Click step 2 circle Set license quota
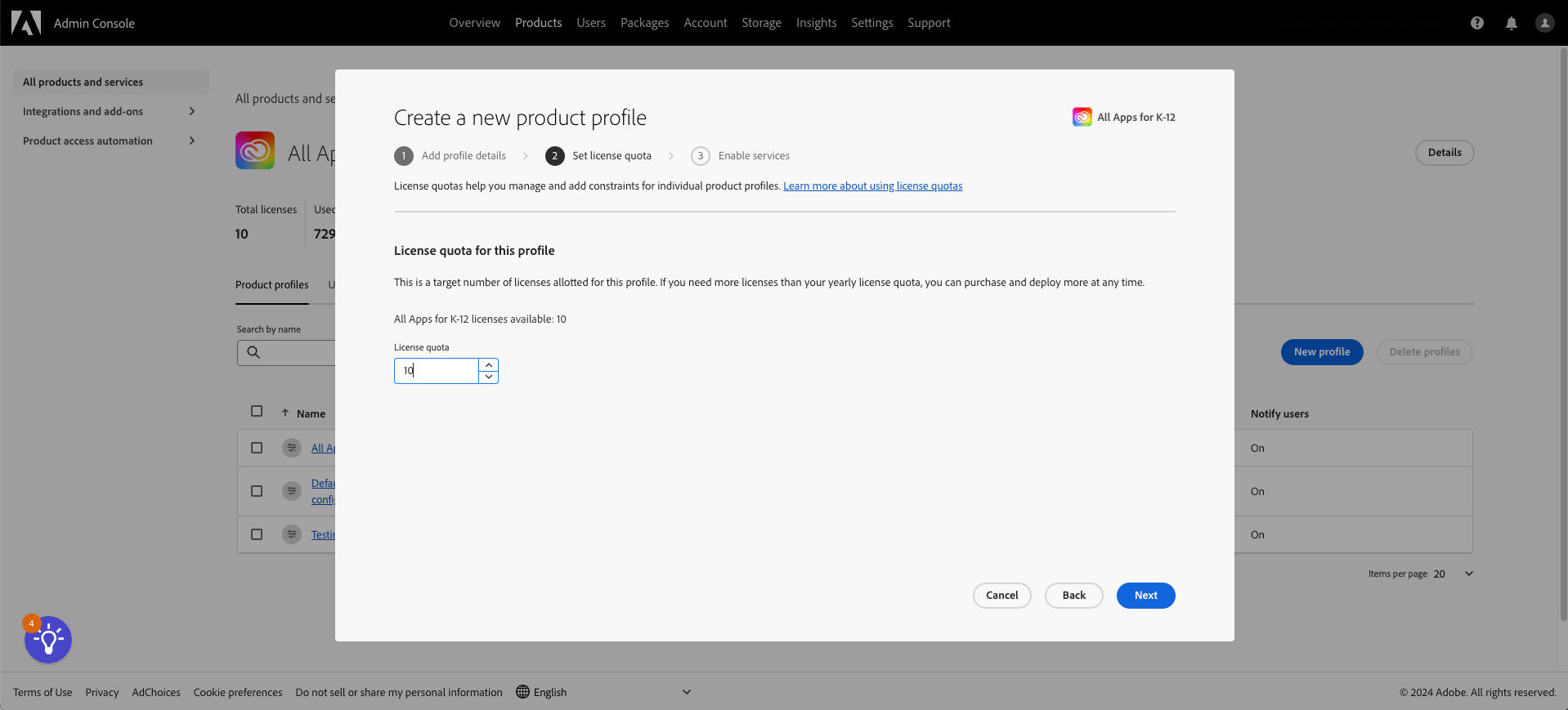This screenshot has height=710, width=1568. [x=554, y=156]
